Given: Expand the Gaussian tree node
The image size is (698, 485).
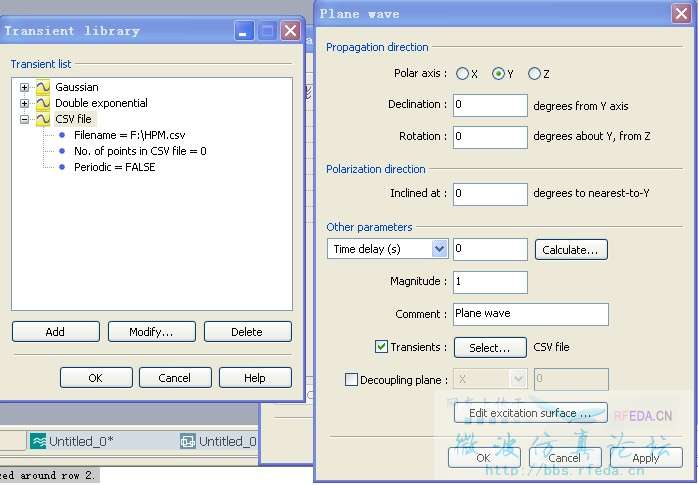Looking at the screenshot, I should point(25,87).
